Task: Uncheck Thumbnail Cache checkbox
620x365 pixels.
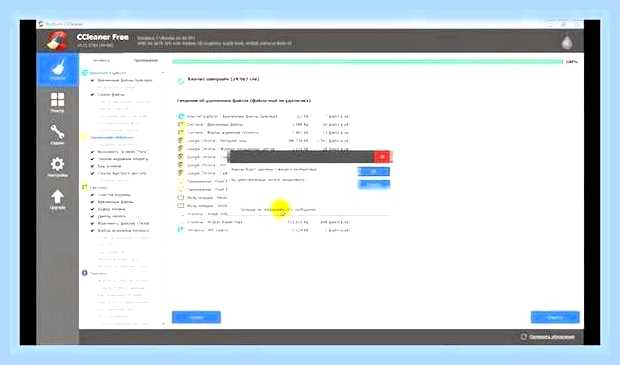Action: point(93,166)
